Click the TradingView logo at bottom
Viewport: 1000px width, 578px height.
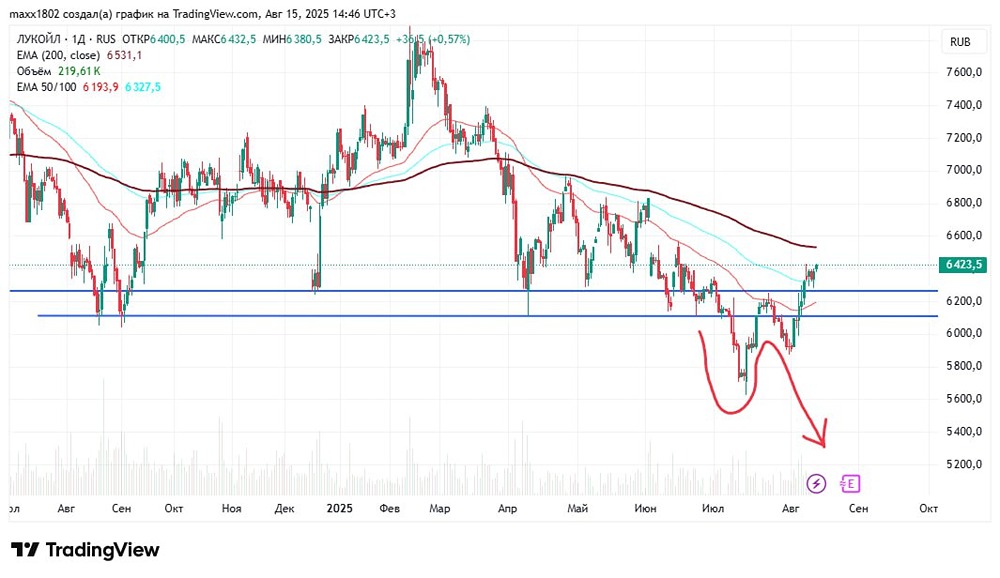pyautogui.click(x=85, y=550)
